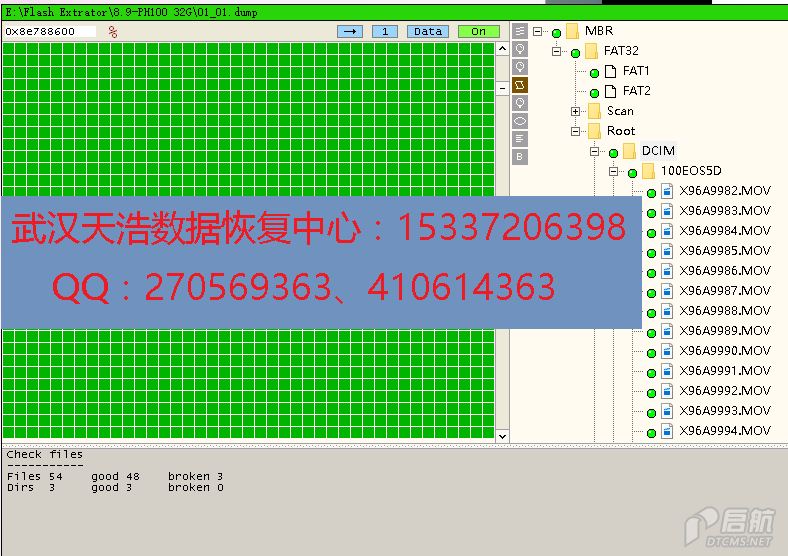The image size is (788, 556).
Task: Select the 100EOS5D folder
Action: pos(690,171)
